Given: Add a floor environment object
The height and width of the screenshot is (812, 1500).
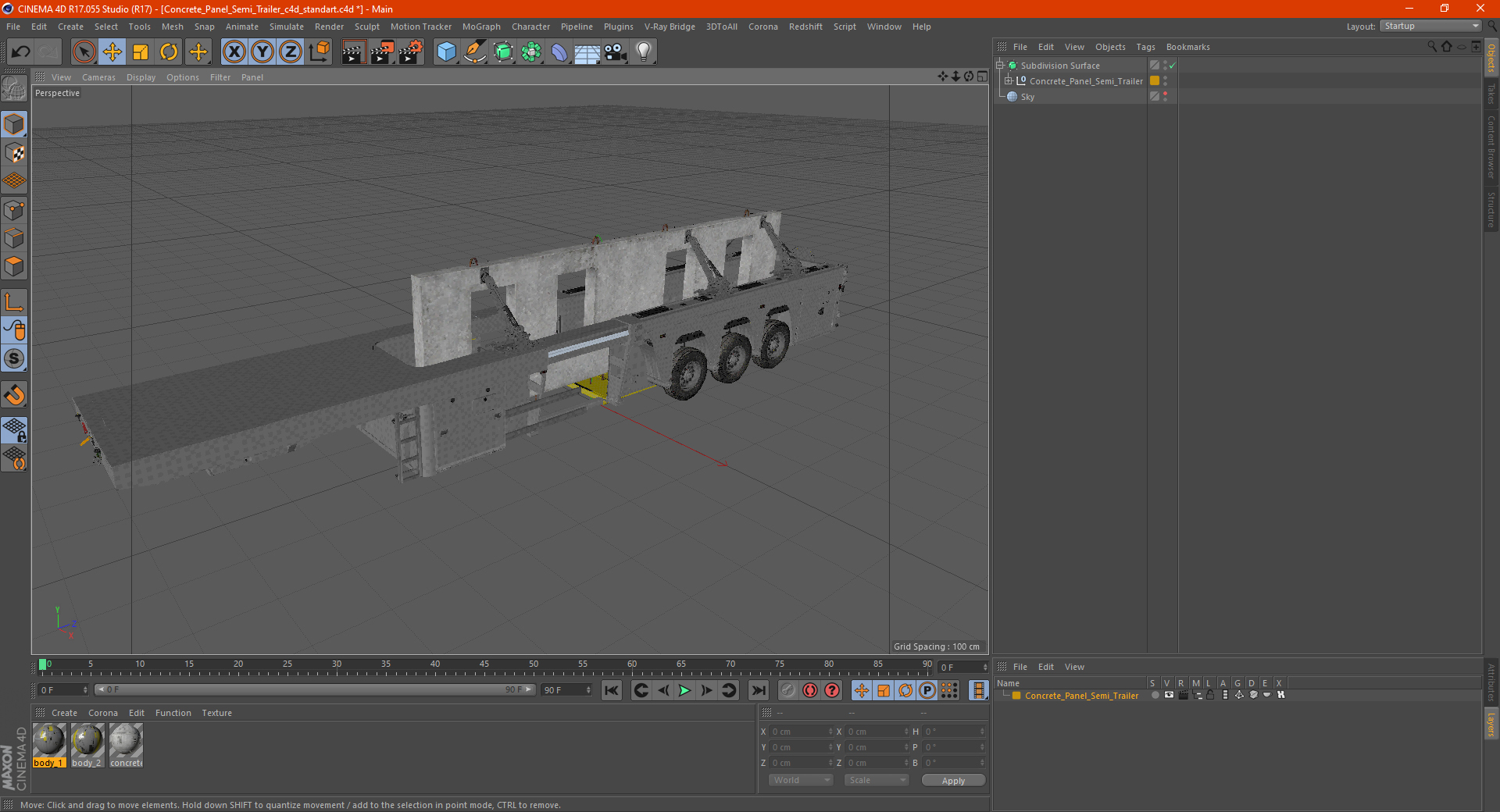Looking at the screenshot, I should click(x=587, y=52).
